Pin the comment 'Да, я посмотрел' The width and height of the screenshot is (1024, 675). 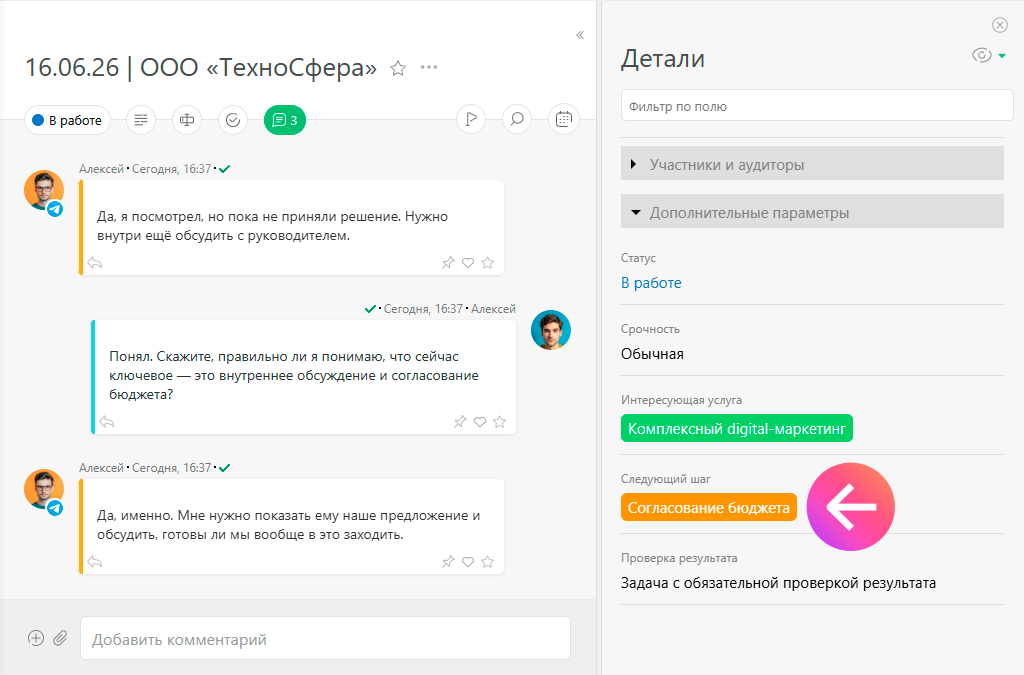pos(448,263)
